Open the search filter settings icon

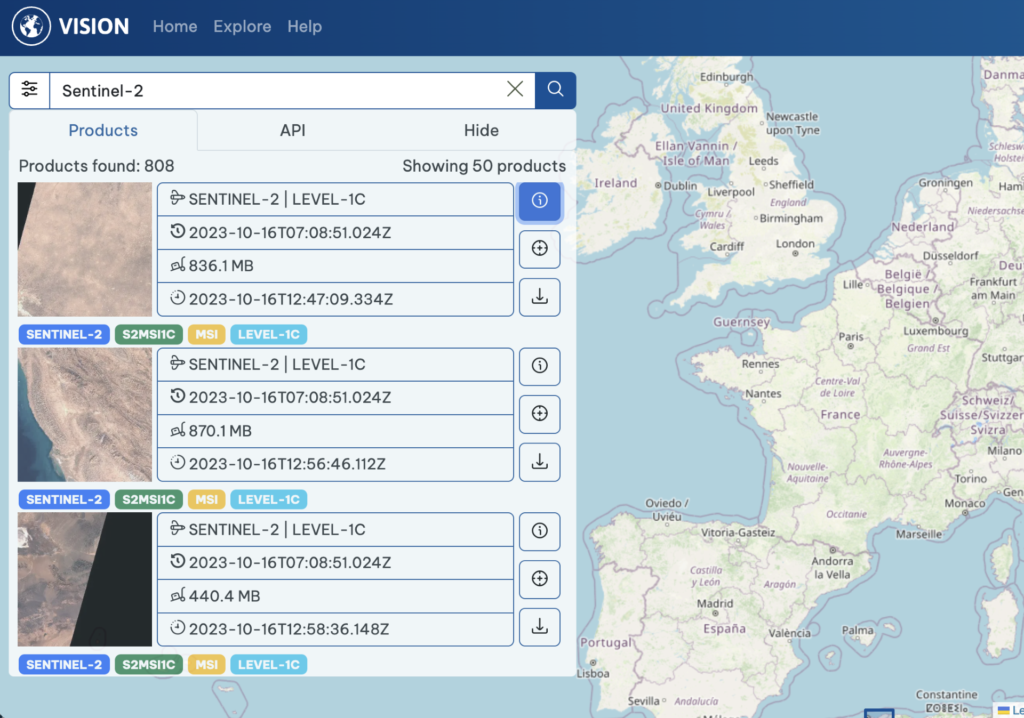pyautogui.click(x=29, y=90)
